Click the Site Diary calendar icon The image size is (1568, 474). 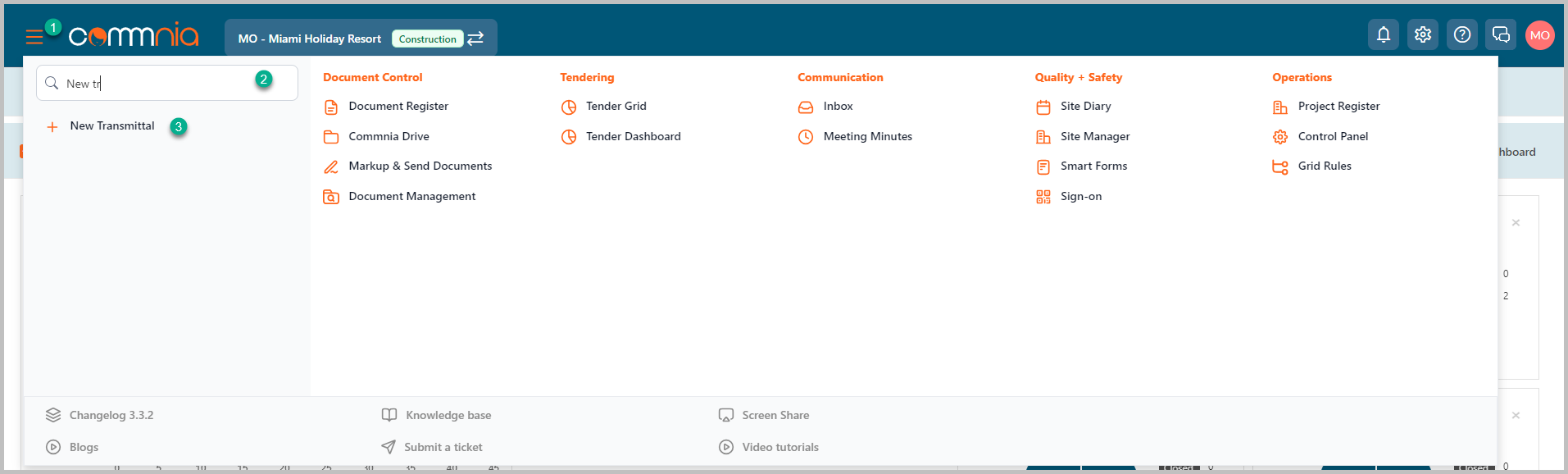tap(1043, 107)
